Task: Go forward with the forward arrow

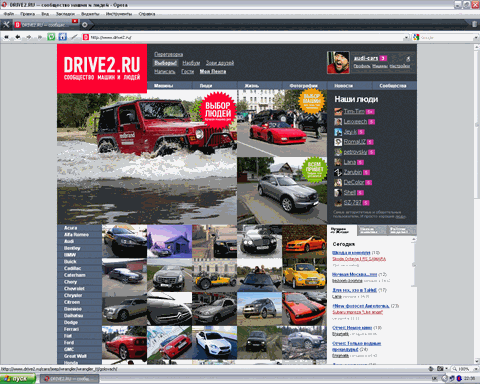Action: [29, 37]
